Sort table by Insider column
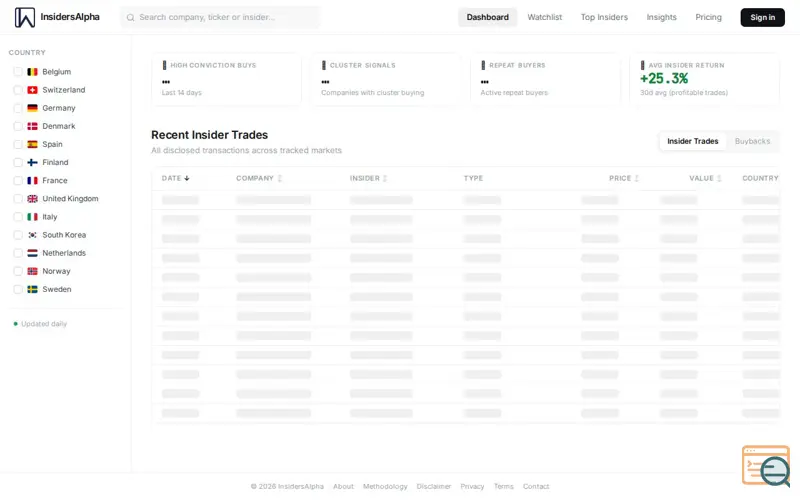Image resolution: width=800 pixels, height=500 pixels. click(368, 178)
